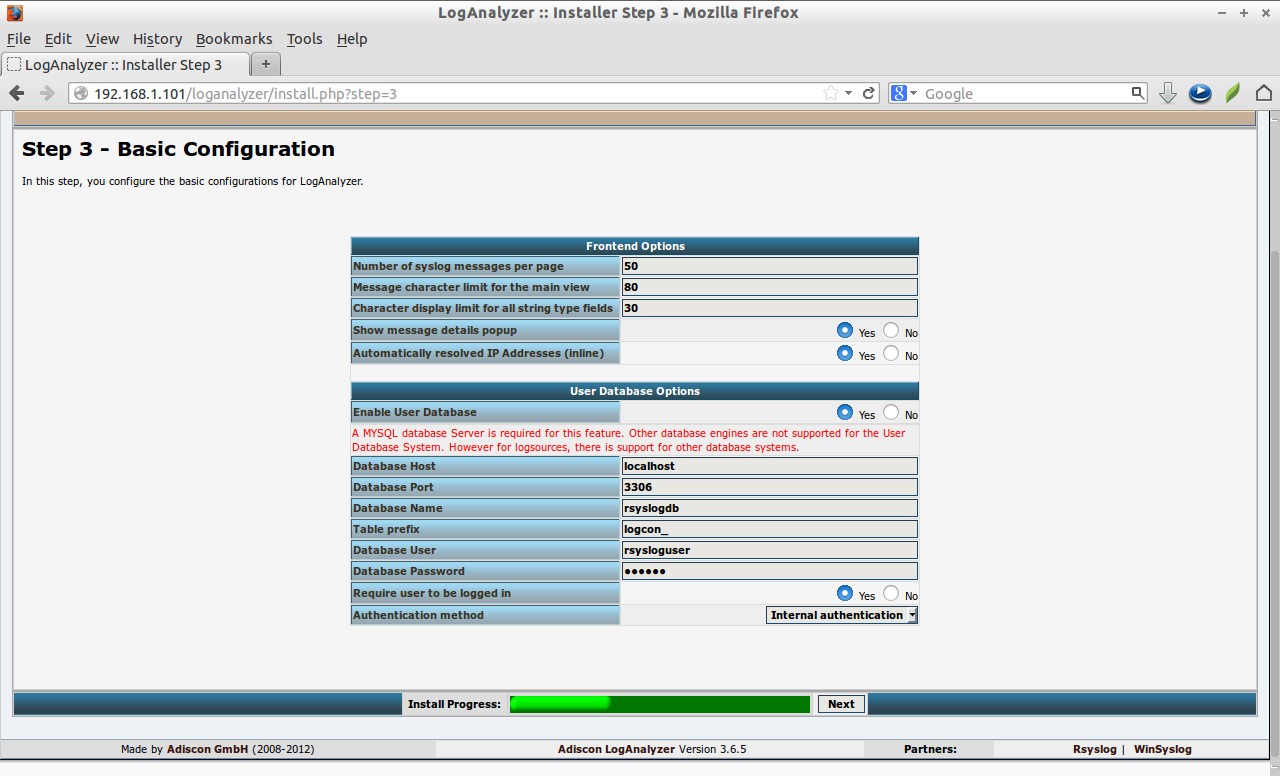Viewport: 1280px width, 776px height.
Task: Select Yes for Show message details popup
Action: 845,330
